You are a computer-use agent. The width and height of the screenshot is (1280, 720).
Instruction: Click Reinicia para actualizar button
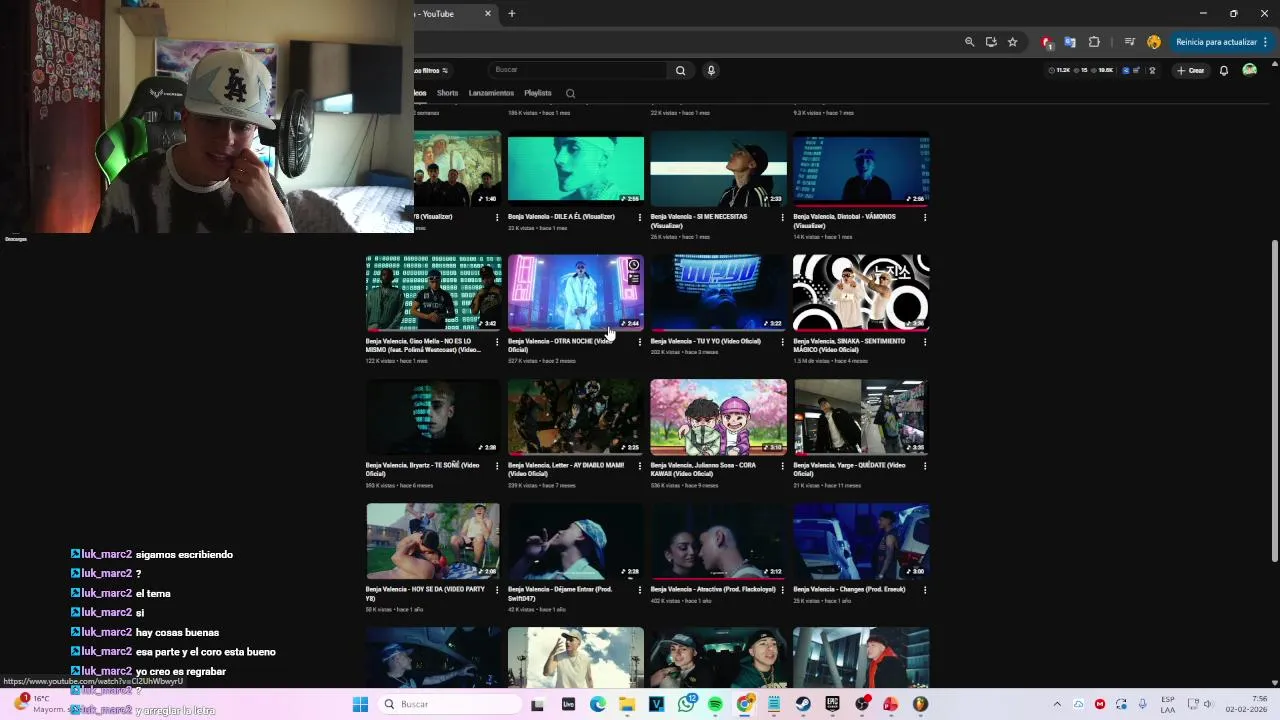tap(1216, 42)
